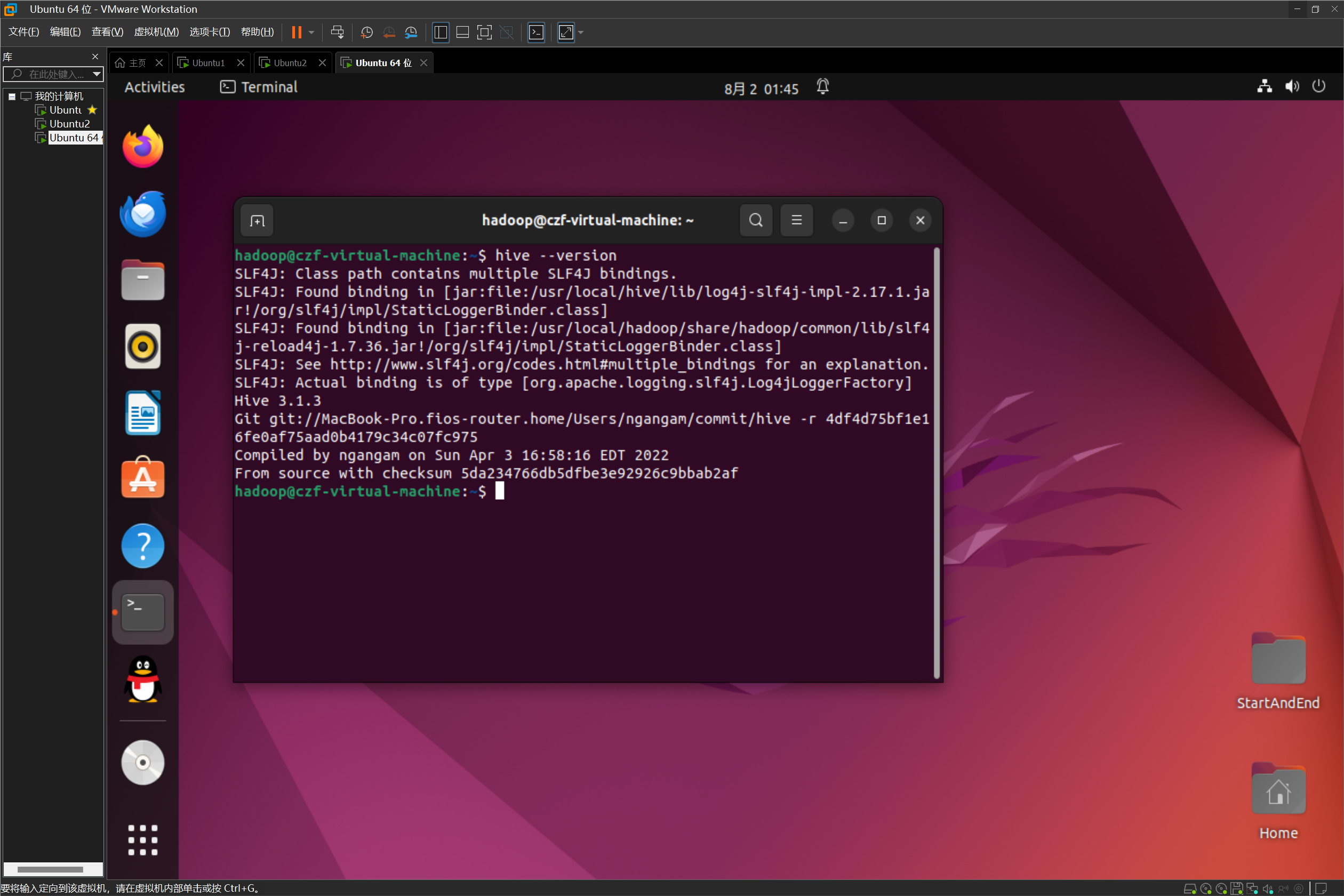Toggle GNOME notification bell indicator
The width and height of the screenshot is (1344, 896).
click(822, 87)
